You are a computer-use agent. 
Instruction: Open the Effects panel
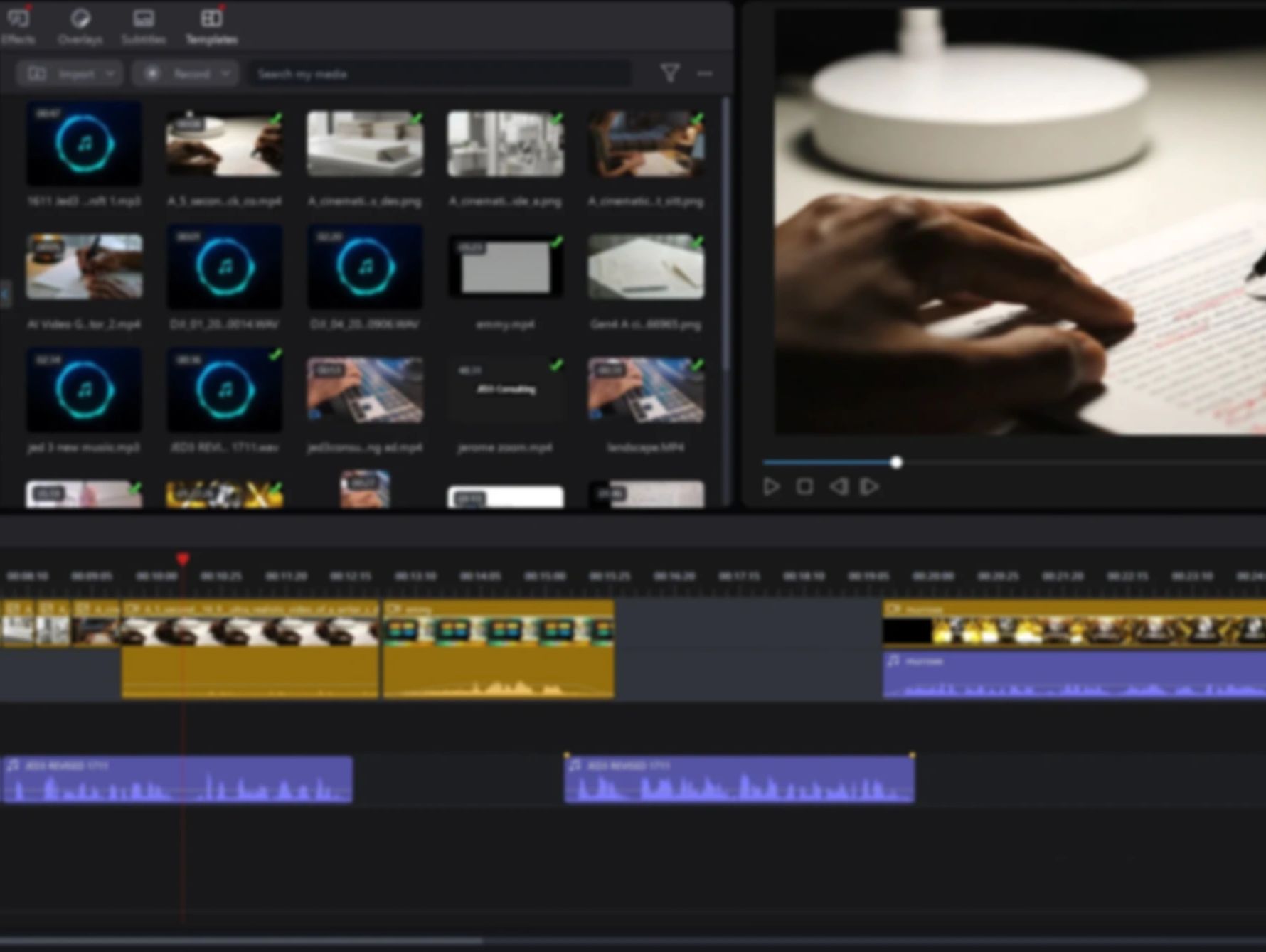[18, 26]
